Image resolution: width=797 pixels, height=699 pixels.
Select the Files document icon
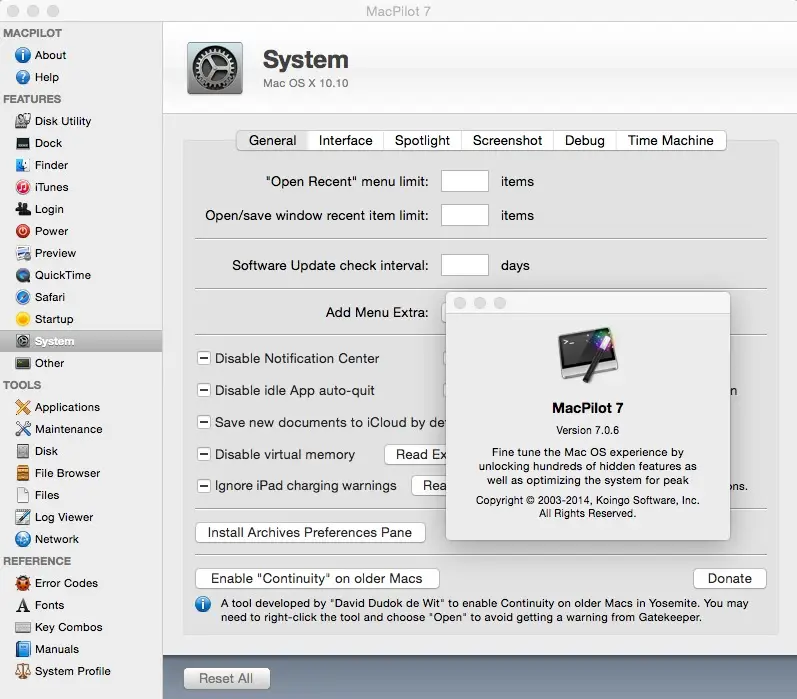click(x=22, y=495)
